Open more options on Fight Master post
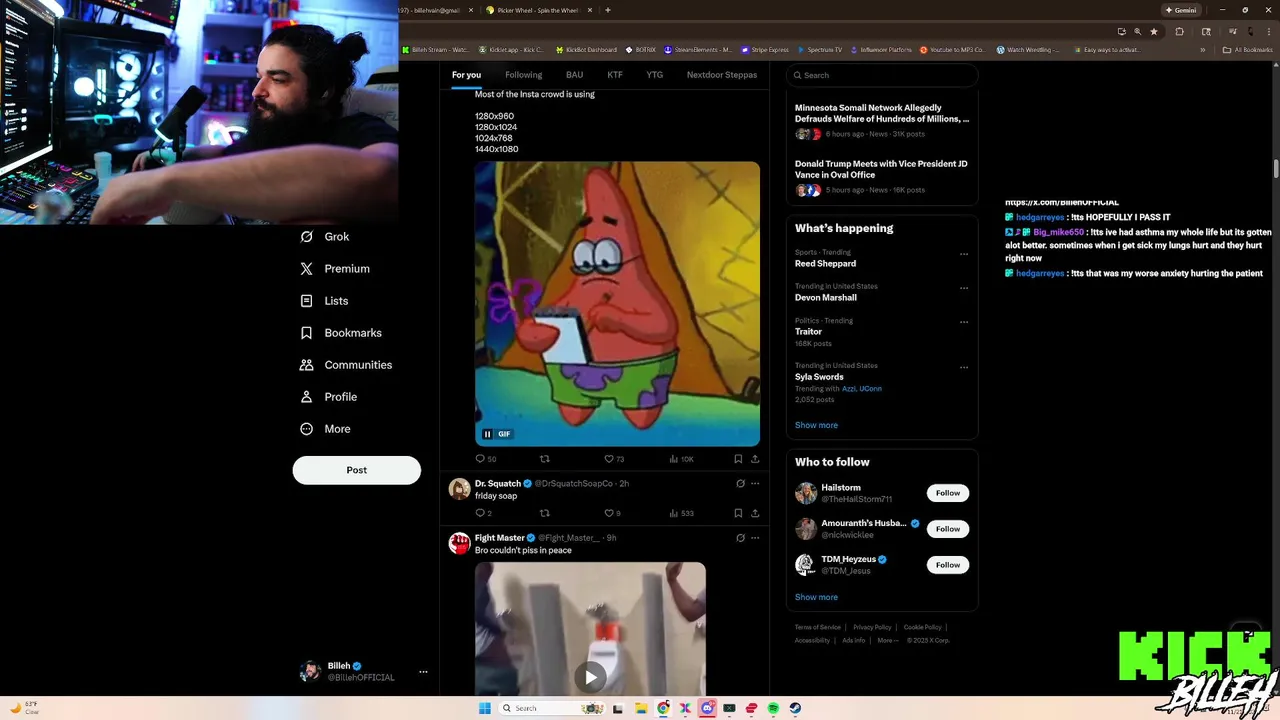1280x720 pixels. [x=755, y=538]
